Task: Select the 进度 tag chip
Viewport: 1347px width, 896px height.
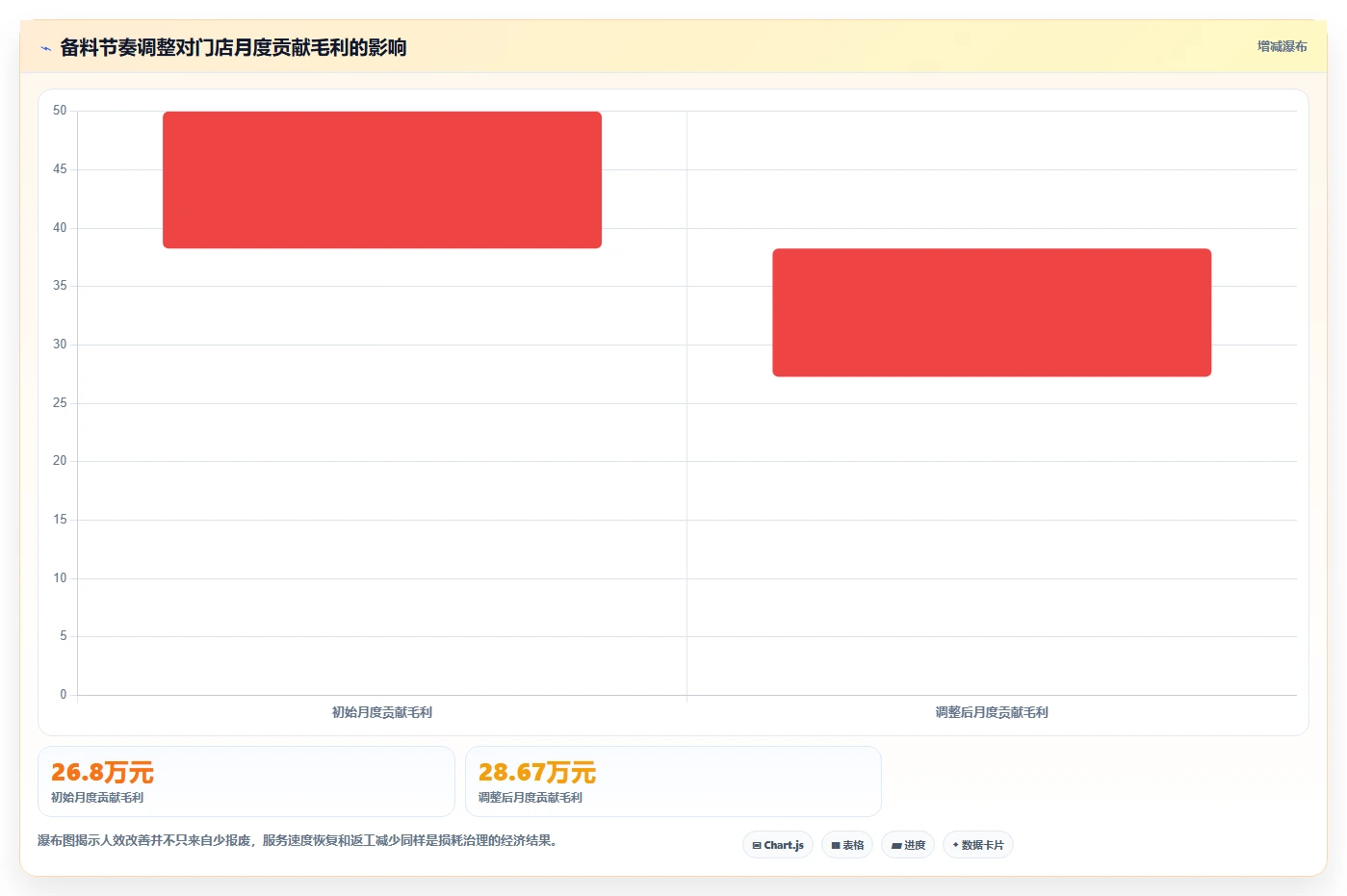Action: 908,845
